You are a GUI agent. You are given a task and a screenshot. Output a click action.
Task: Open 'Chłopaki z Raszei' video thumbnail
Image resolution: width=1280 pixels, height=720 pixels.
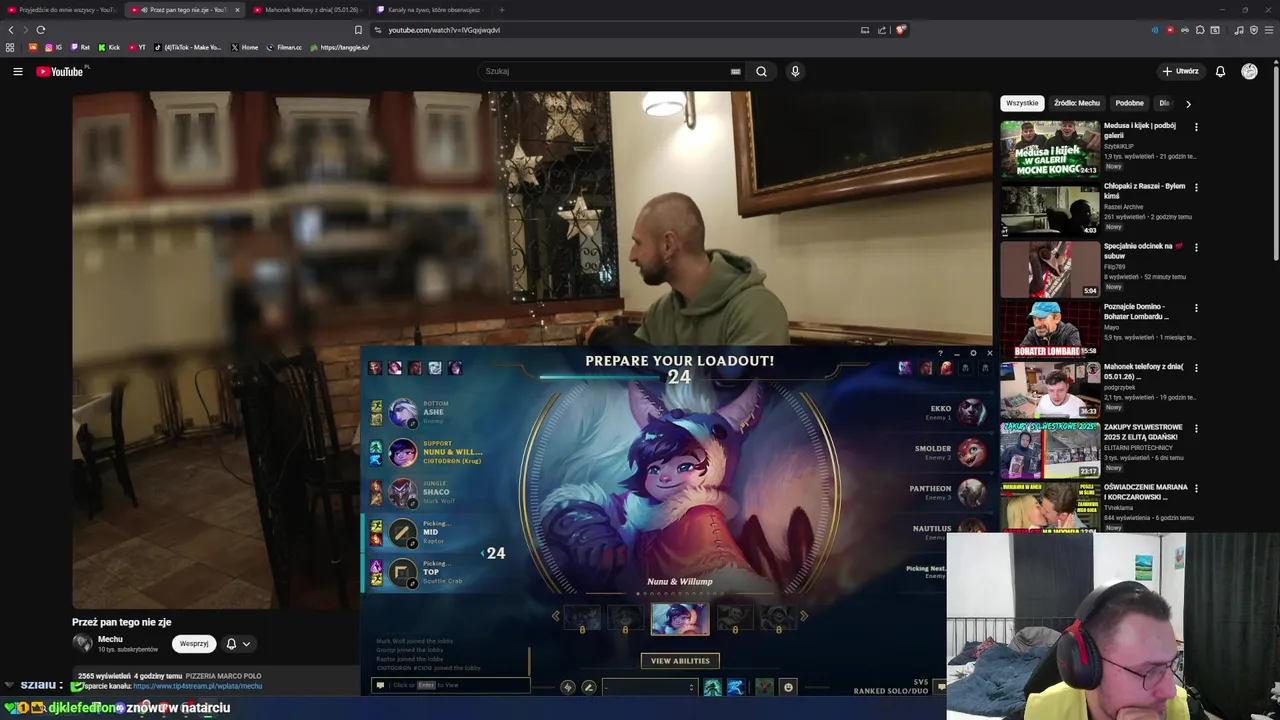1050,209
